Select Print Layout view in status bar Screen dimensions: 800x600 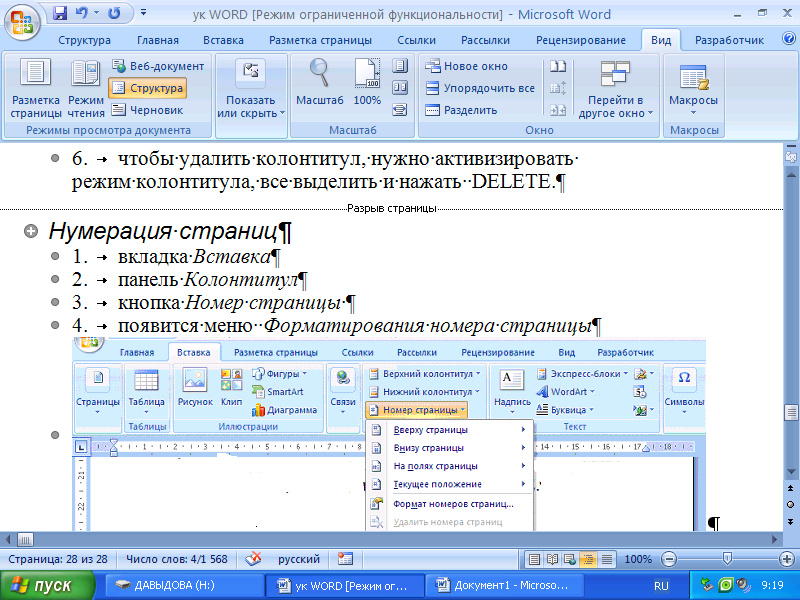tap(534, 560)
